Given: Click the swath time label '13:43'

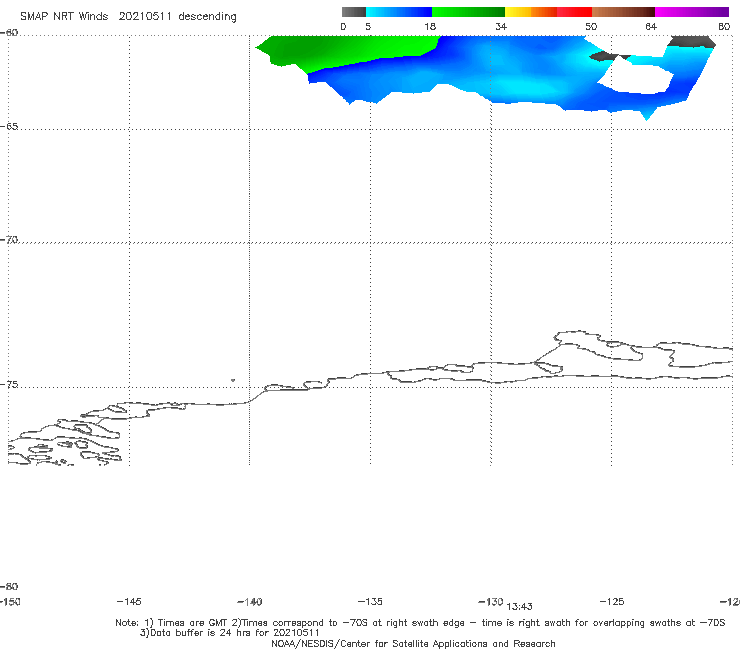Looking at the screenshot, I should [x=520, y=607].
